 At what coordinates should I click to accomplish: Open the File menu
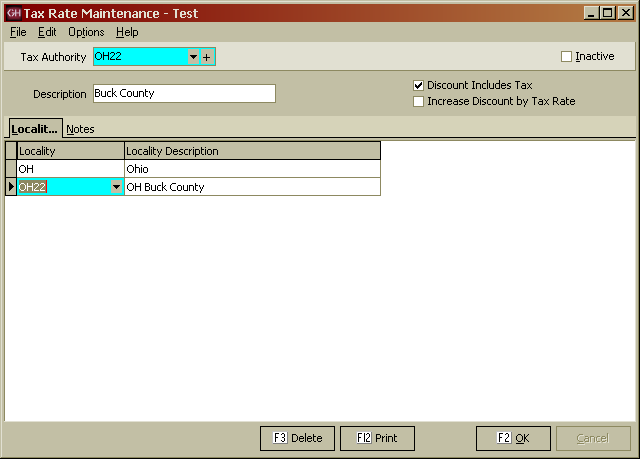coord(18,32)
